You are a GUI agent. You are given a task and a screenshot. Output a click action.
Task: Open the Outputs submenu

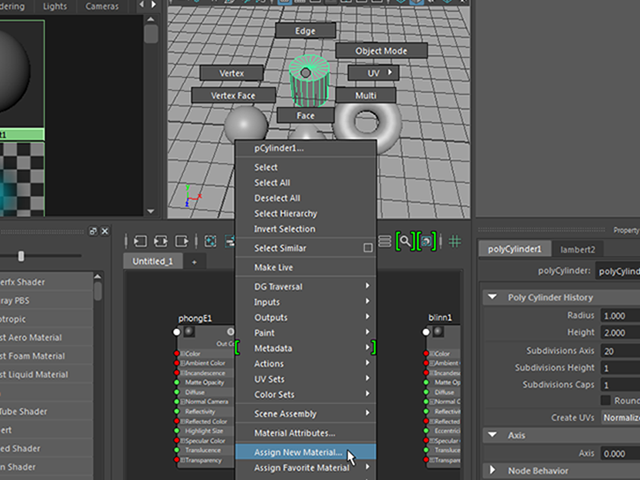coord(305,318)
